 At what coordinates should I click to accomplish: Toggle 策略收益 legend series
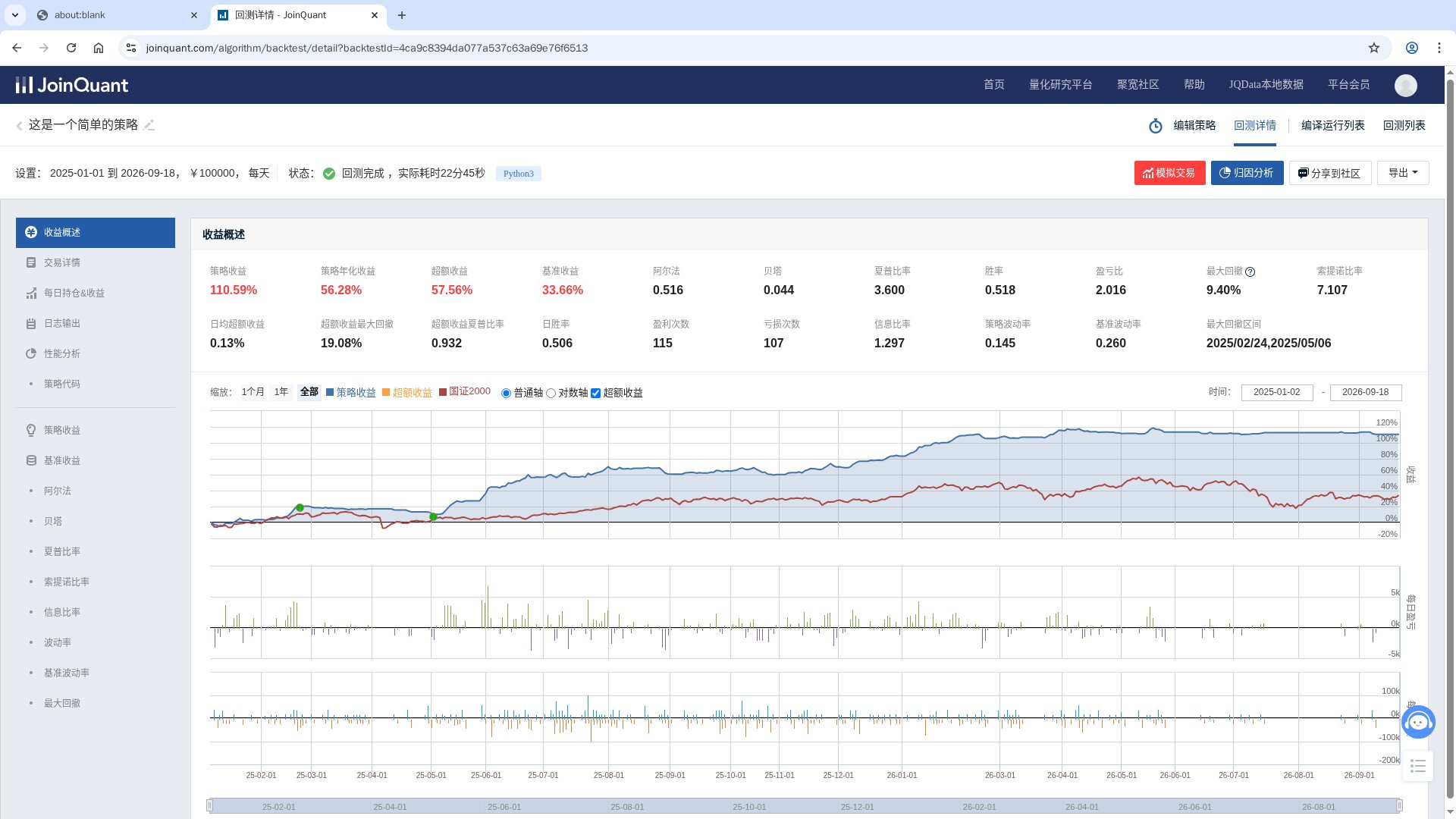click(350, 392)
